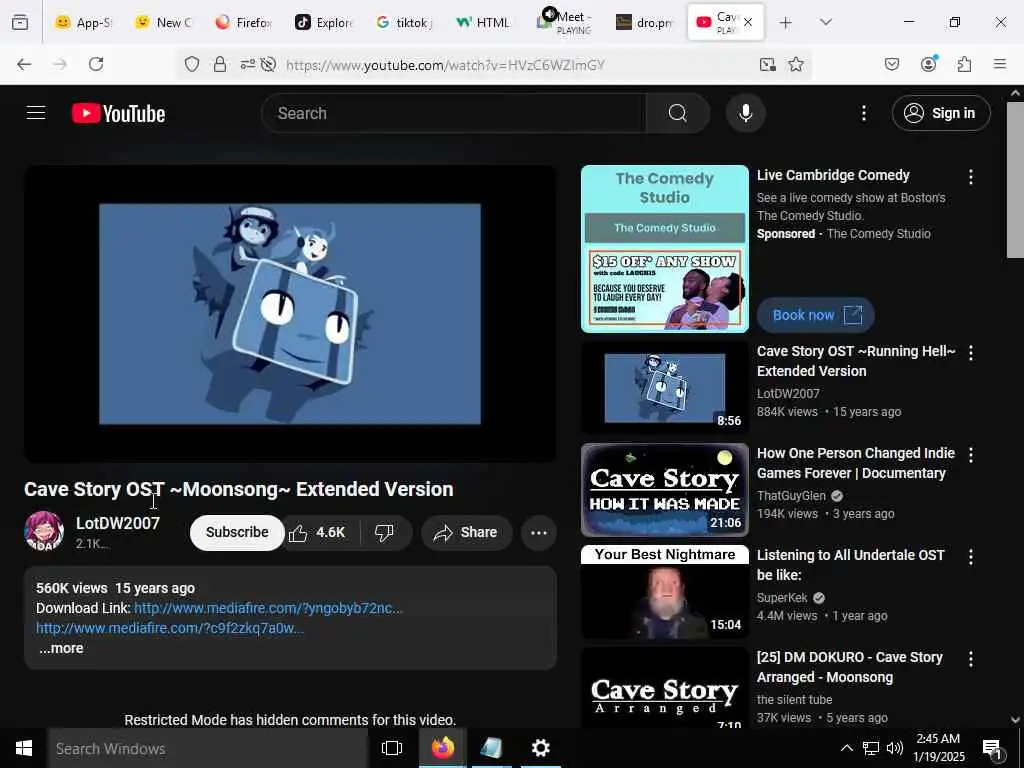The height and width of the screenshot is (768, 1024).
Task: Open first mediafire download link
Action: click(x=268, y=608)
